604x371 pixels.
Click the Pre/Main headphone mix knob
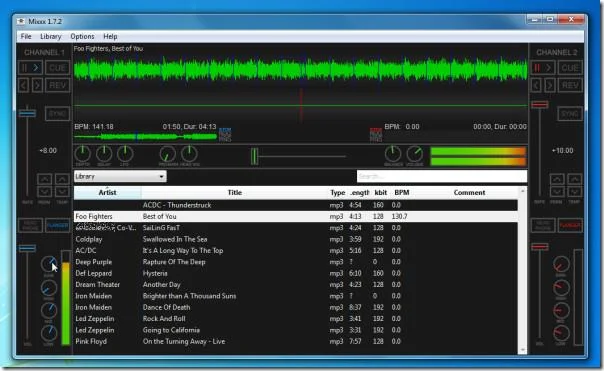coord(168,154)
